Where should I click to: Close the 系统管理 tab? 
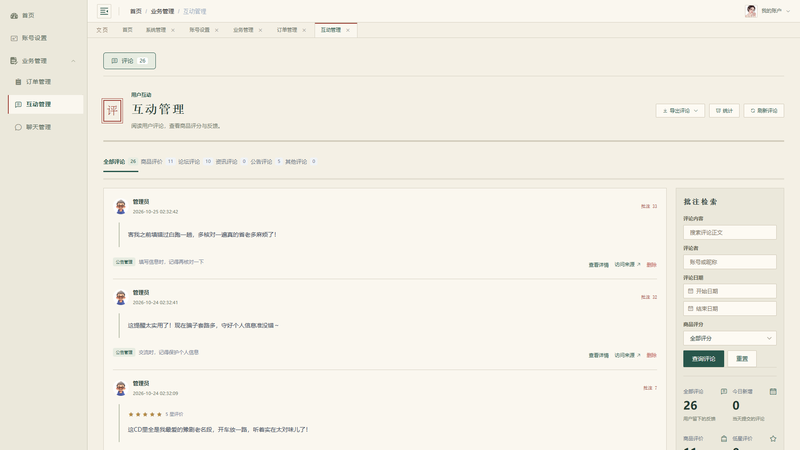point(173,30)
